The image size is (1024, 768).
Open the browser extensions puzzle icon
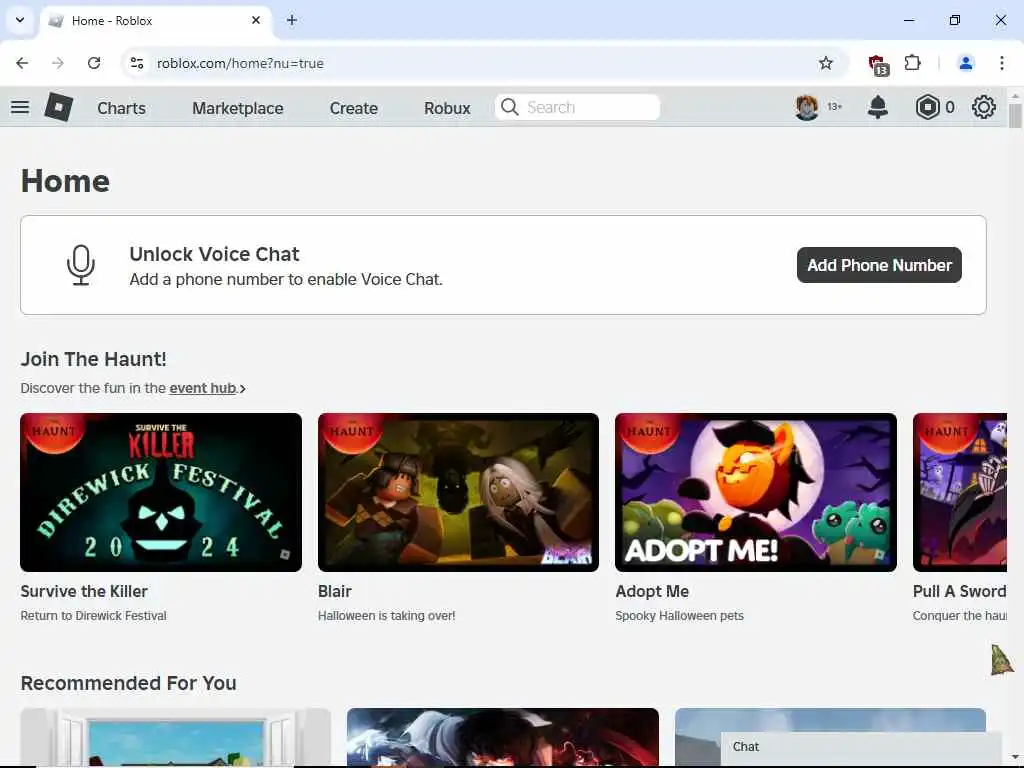(x=912, y=63)
